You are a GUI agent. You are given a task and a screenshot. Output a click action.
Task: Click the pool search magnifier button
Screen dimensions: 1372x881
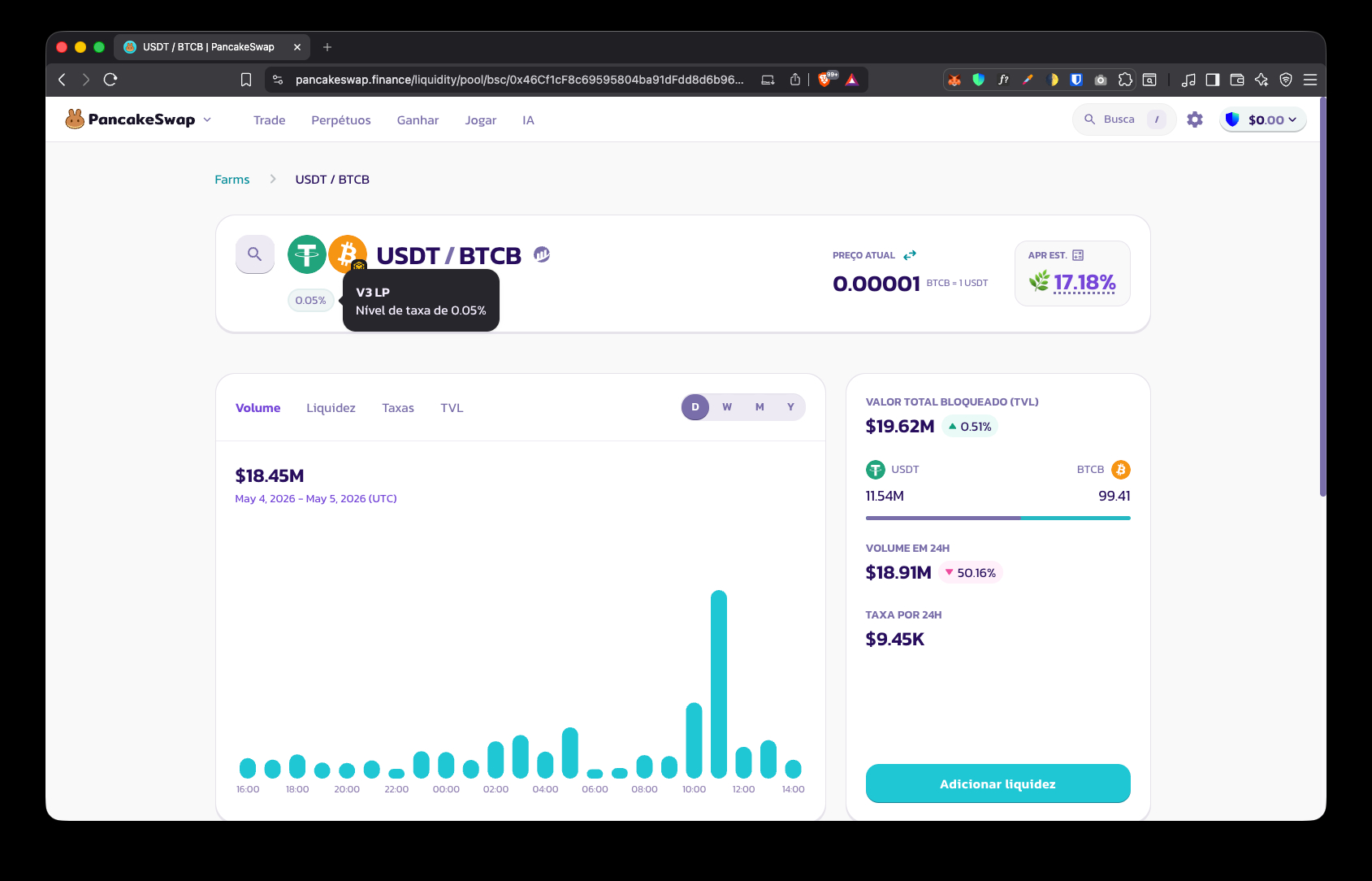point(255,254)
